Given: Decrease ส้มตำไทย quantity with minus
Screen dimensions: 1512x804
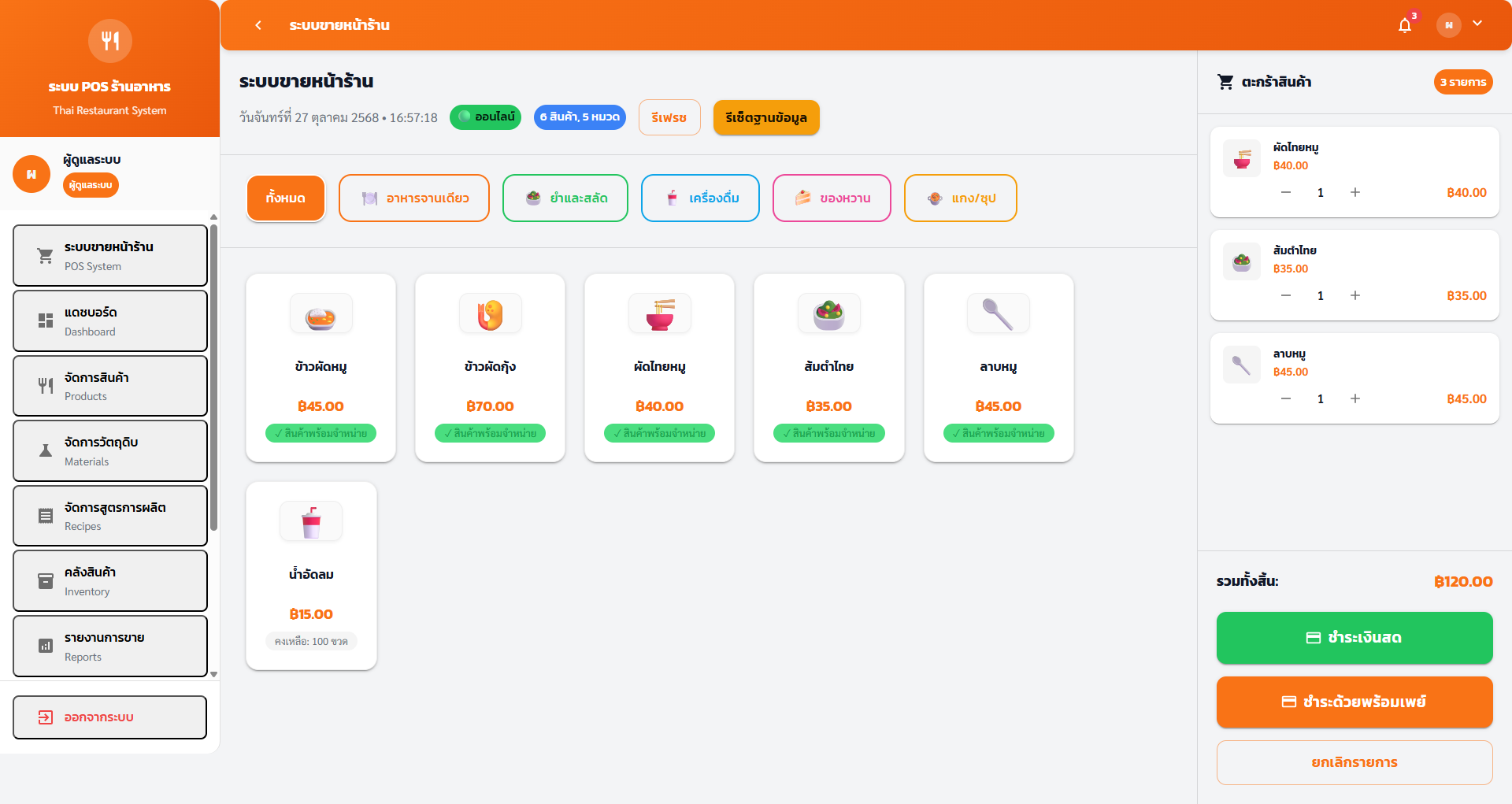Looking at the screenshot, I should tap(1286, 296).
